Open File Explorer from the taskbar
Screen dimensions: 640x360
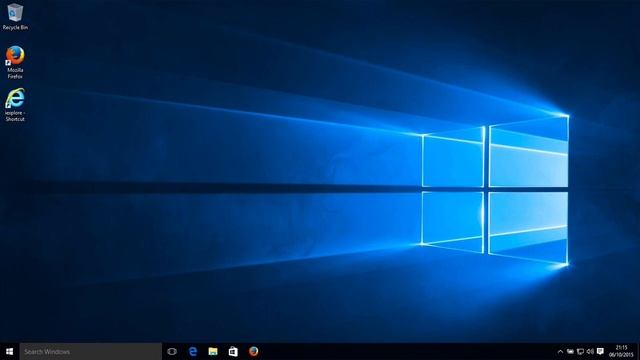[x=213, y=351]
